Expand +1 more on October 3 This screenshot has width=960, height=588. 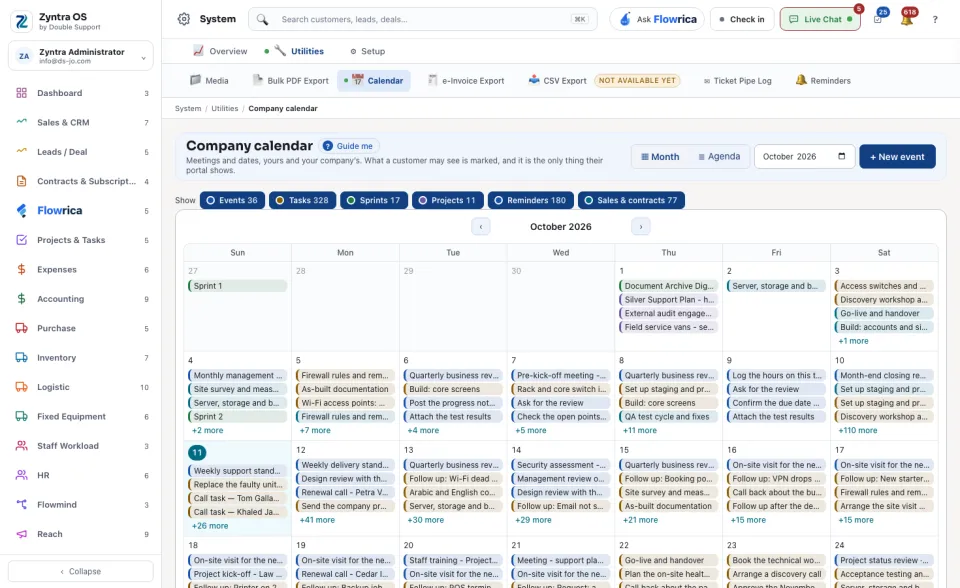click(x=853, y=341)
